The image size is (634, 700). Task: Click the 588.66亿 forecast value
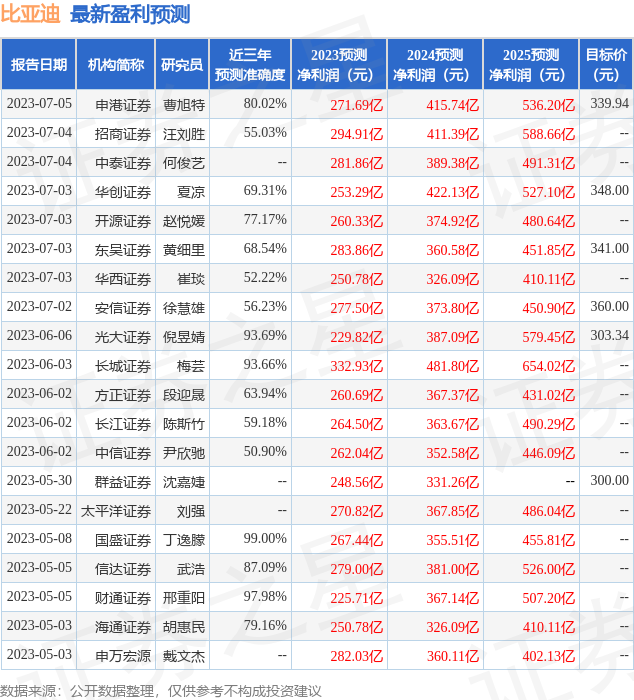coord(548,134)
